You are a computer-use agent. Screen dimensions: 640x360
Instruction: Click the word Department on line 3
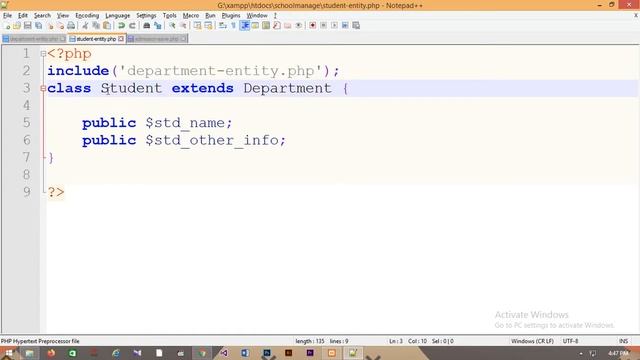coord(287,89)
